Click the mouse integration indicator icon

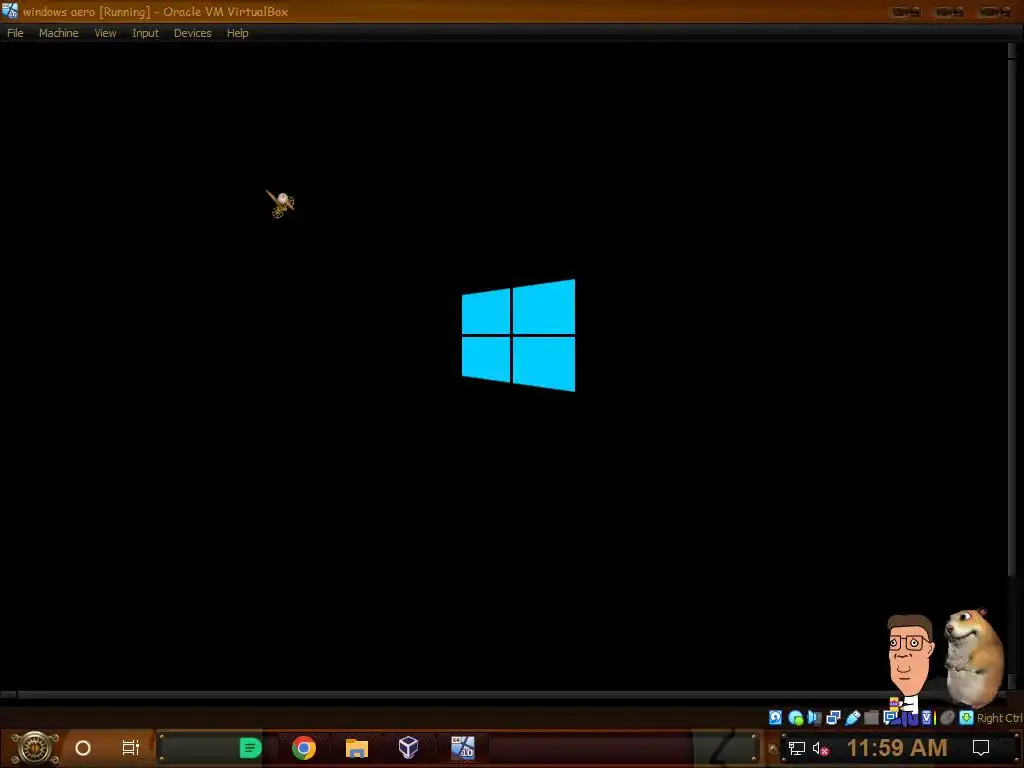tap(947, 718)
